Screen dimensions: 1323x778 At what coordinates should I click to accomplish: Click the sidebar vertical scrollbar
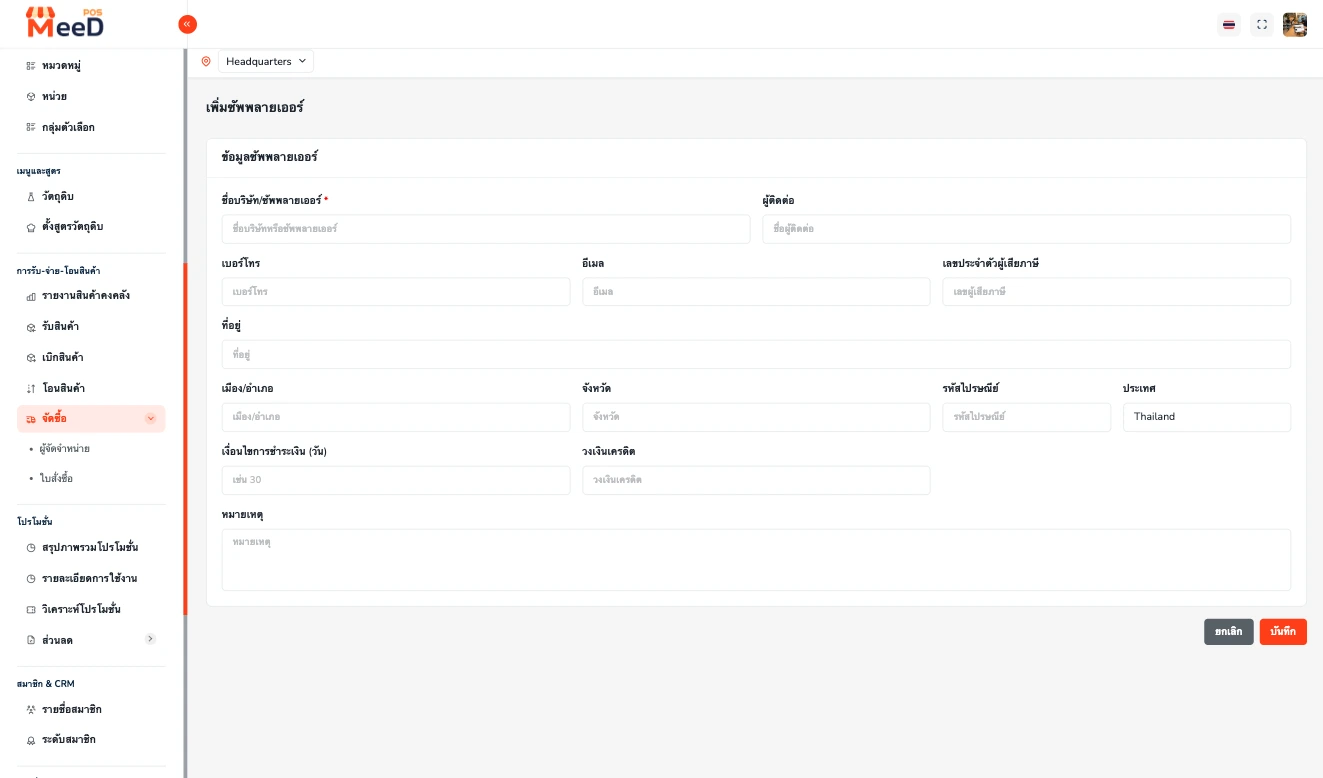click(x=185, y=438)
